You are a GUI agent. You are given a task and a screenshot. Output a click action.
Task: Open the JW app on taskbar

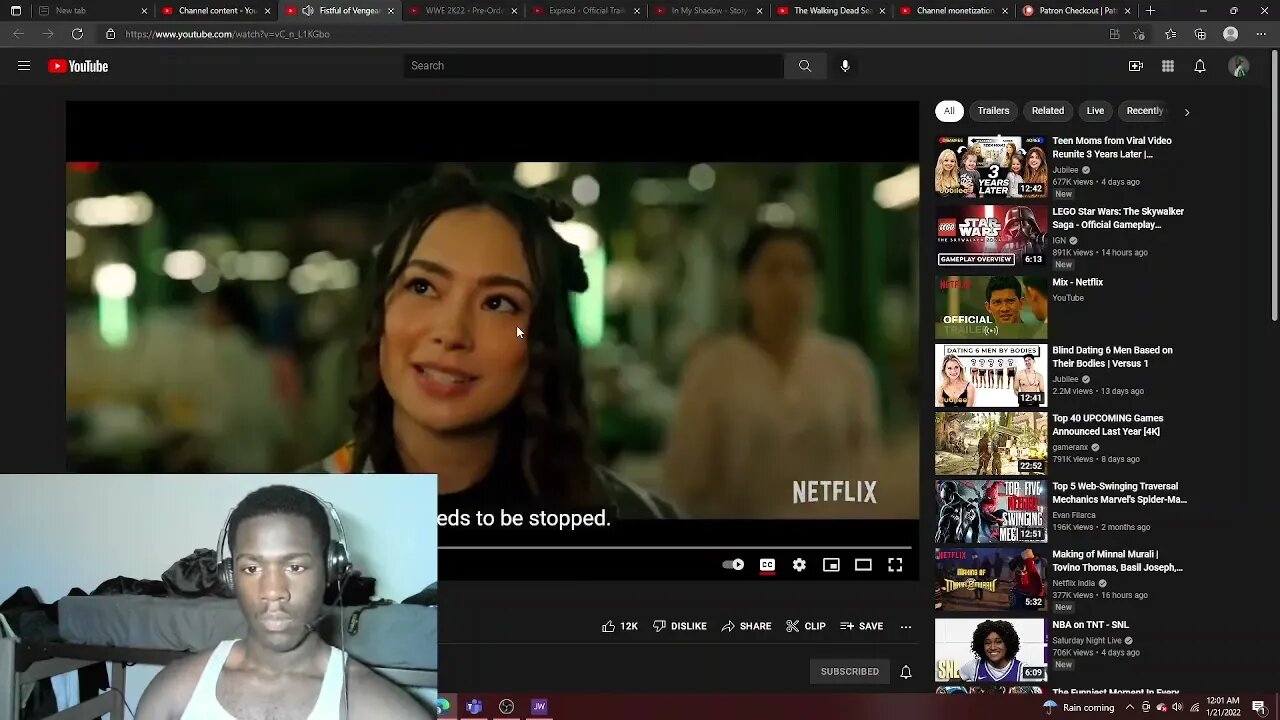pyautogui.click(x=539, y=707)
